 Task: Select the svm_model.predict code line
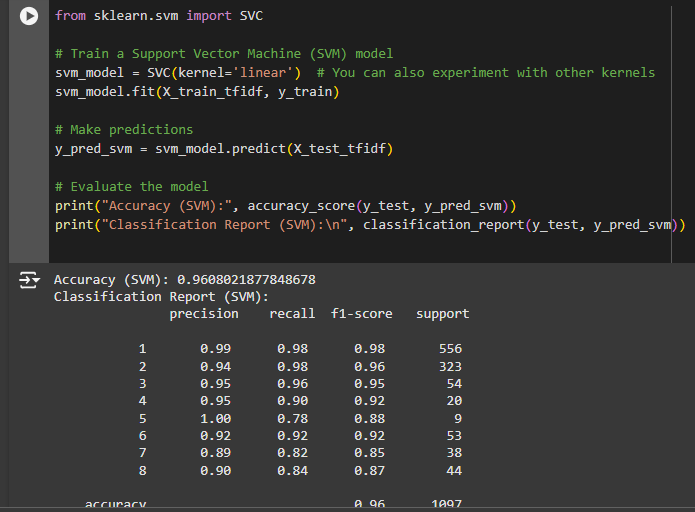224,148
